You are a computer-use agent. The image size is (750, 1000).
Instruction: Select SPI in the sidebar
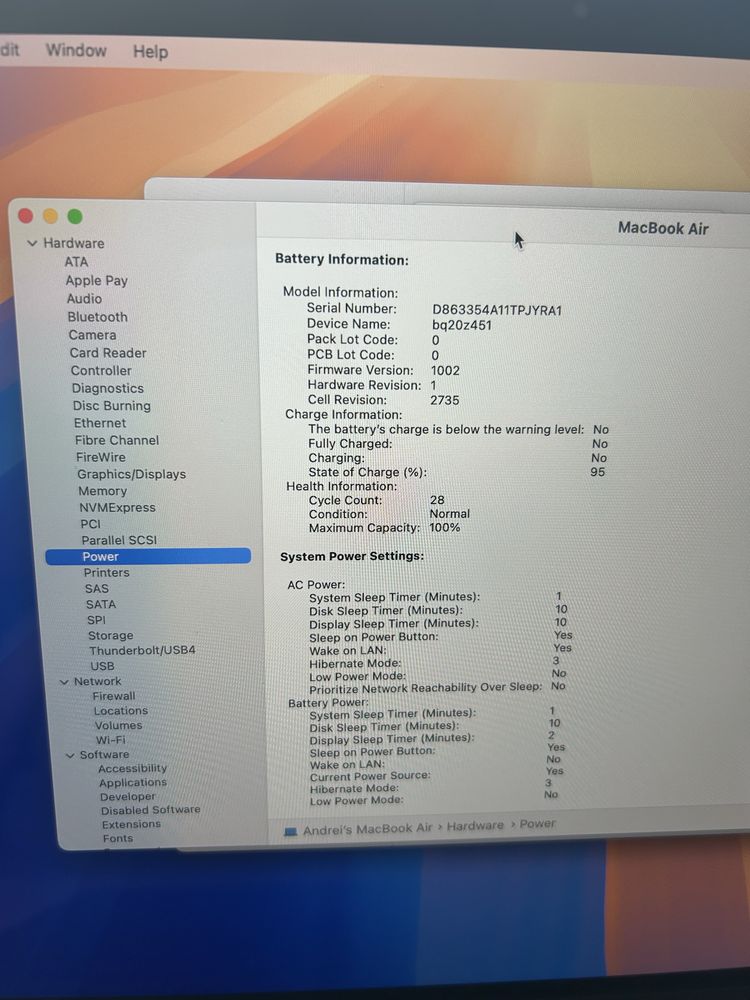click(x=96, y=620)
